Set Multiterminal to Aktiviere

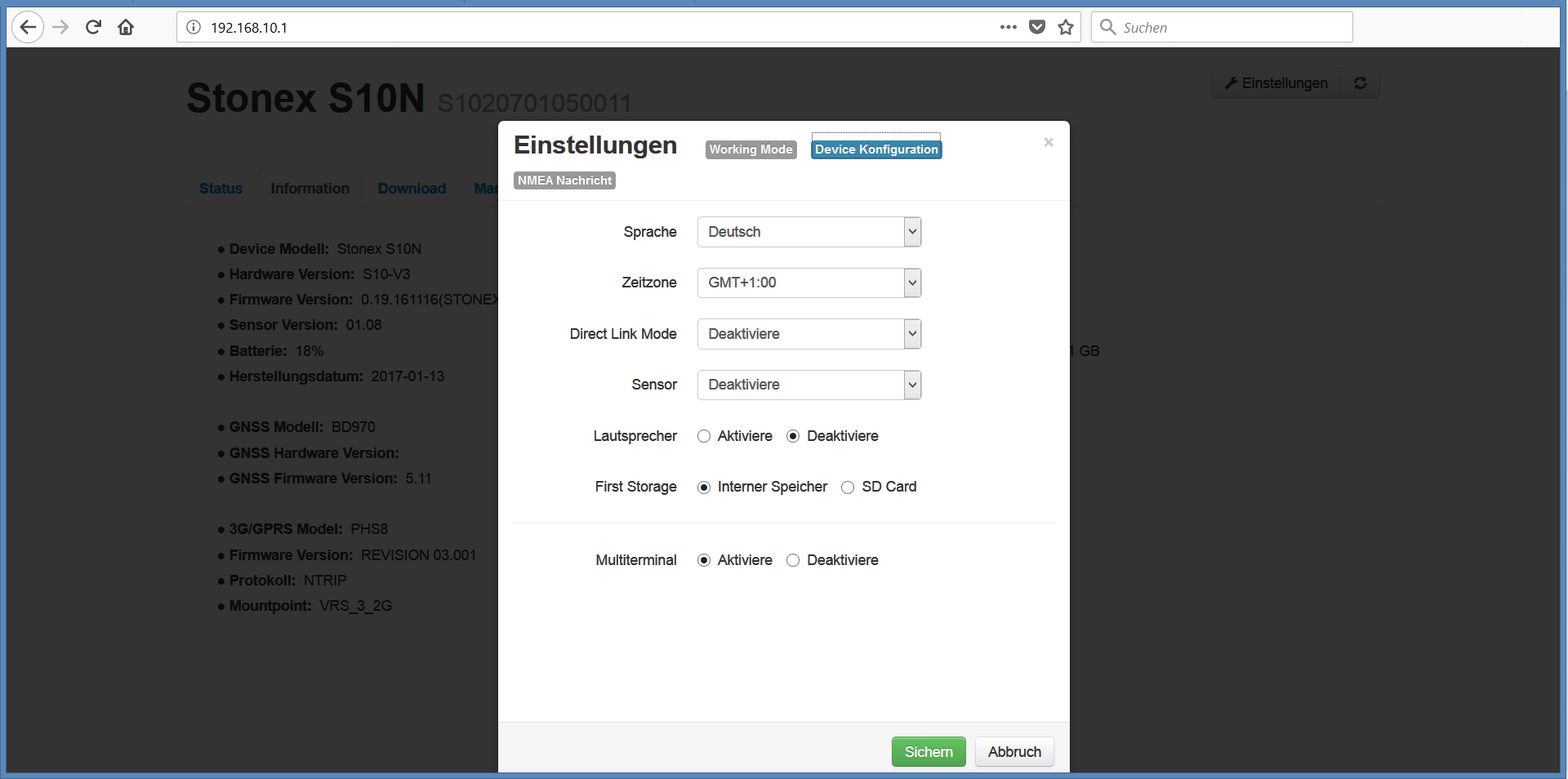pyautogui.click(x=704, y=560)
